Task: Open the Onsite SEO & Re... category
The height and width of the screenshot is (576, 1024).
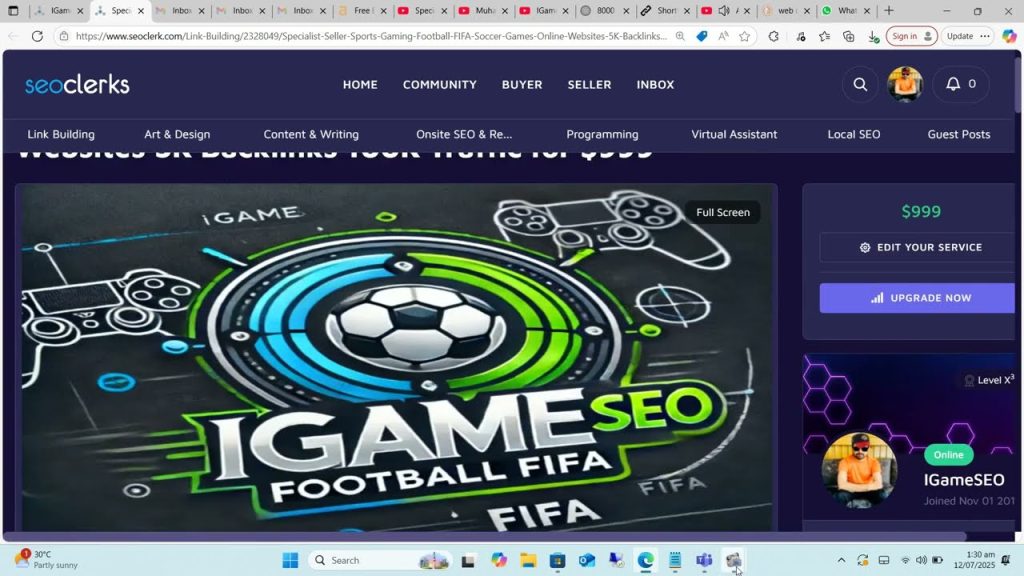Action: tap(464, 134)
